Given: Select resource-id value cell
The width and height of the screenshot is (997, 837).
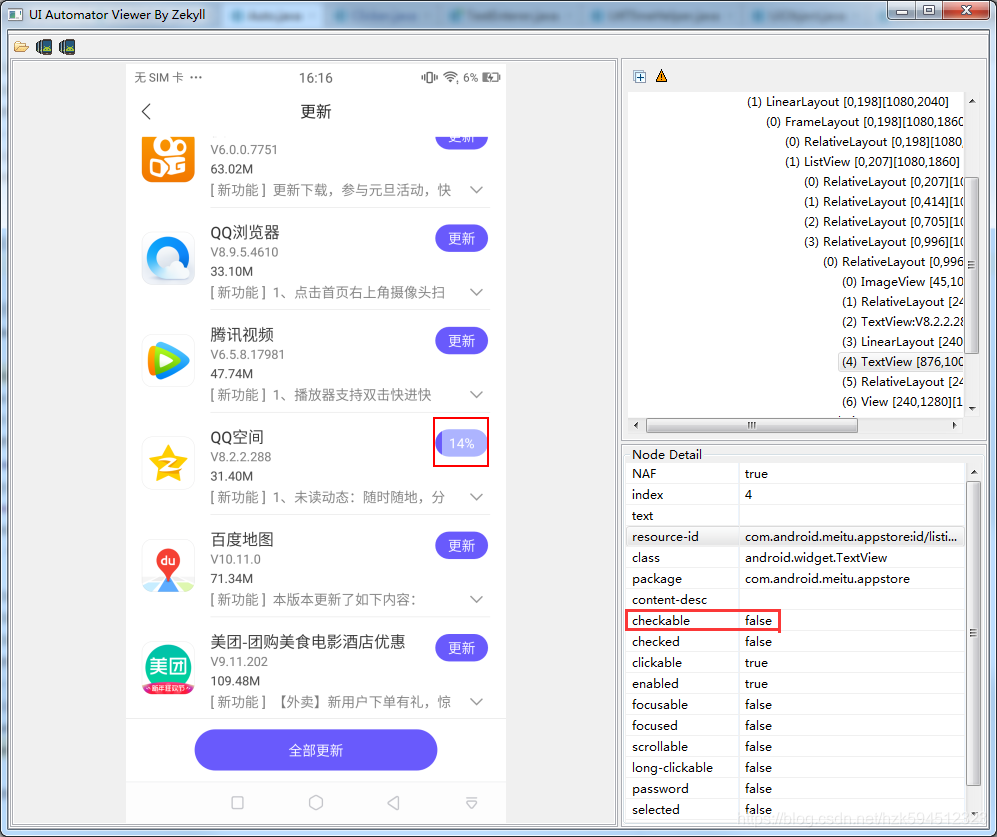Looking at the screenshot, I should 851,537.
